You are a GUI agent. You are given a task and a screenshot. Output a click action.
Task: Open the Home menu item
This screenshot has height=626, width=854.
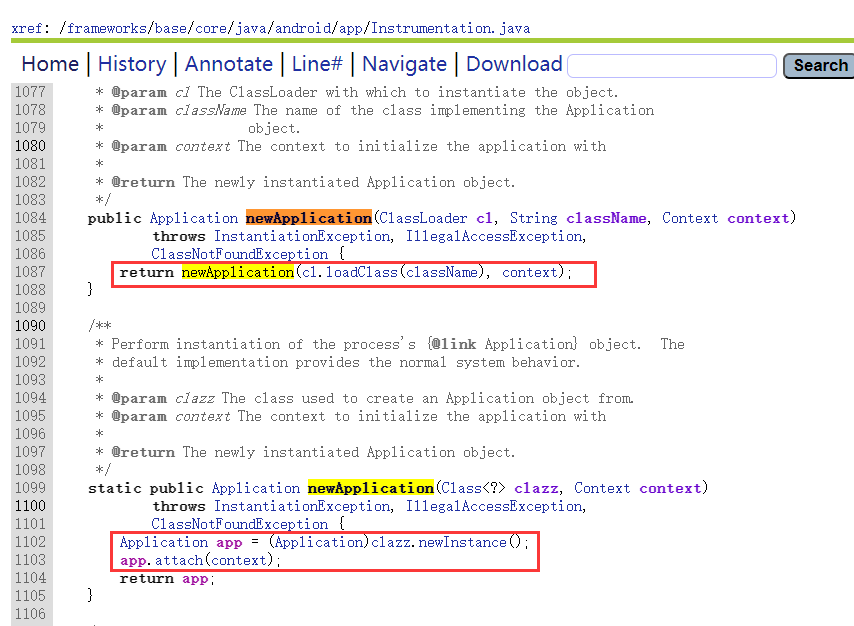(50, 64)
